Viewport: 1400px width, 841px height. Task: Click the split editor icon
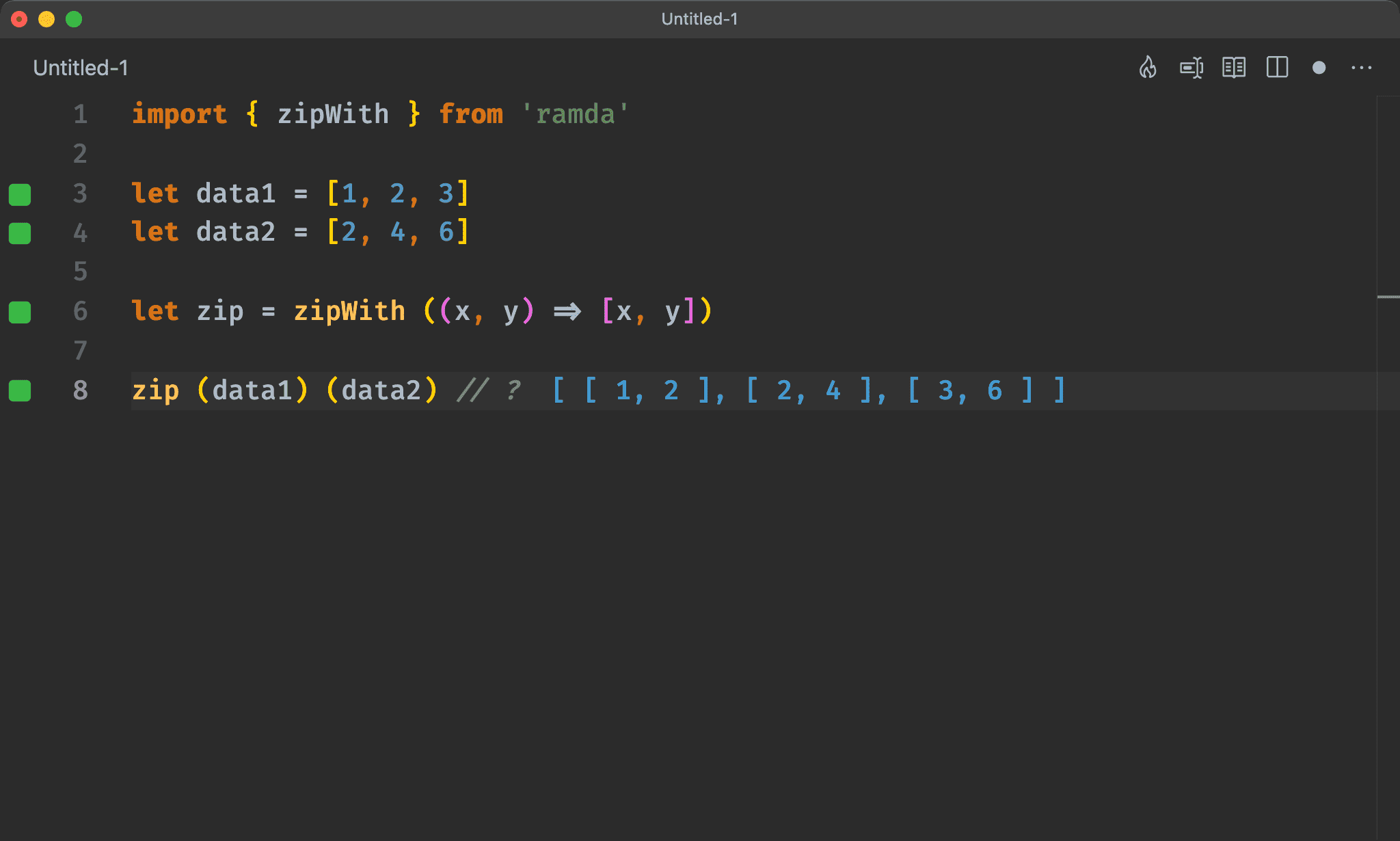point(1278,68)
